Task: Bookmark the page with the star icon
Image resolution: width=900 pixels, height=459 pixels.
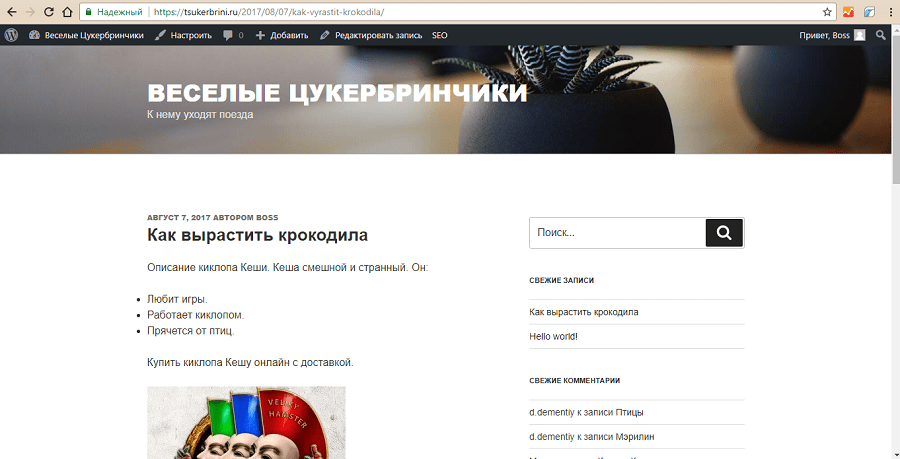Action: [827, 11]
